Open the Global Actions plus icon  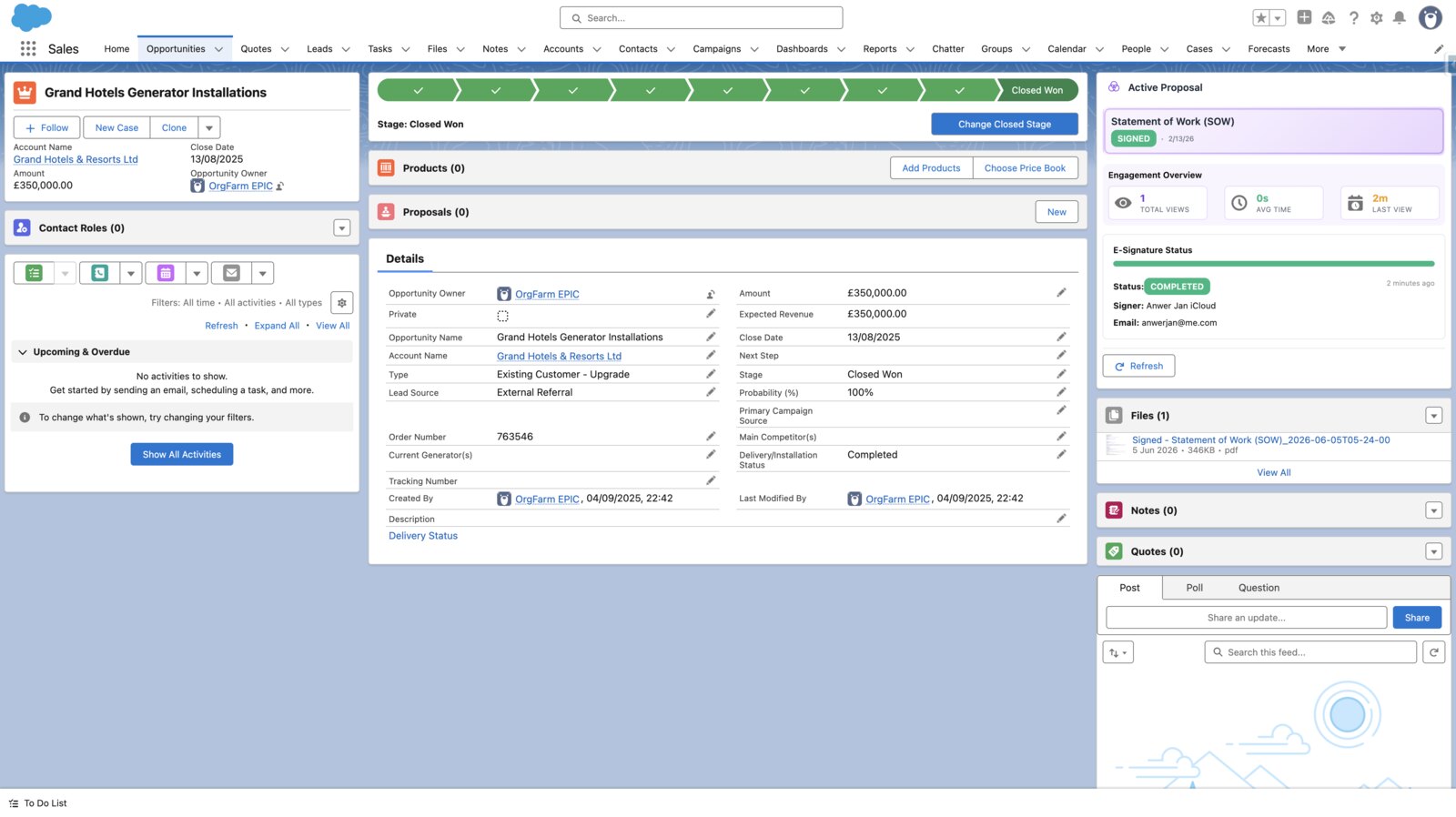[x=1304, y=17]
